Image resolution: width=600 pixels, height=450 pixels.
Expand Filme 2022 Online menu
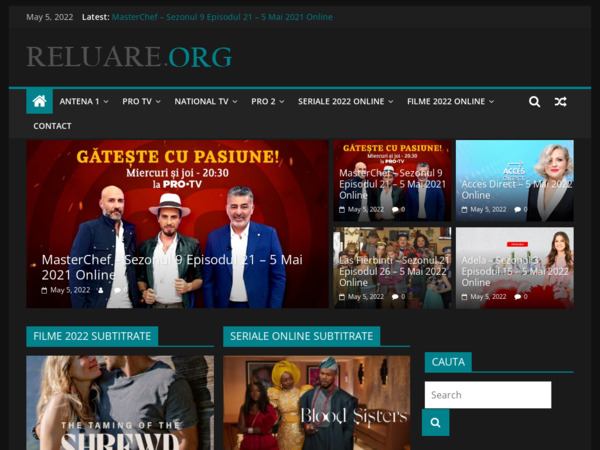450,101
